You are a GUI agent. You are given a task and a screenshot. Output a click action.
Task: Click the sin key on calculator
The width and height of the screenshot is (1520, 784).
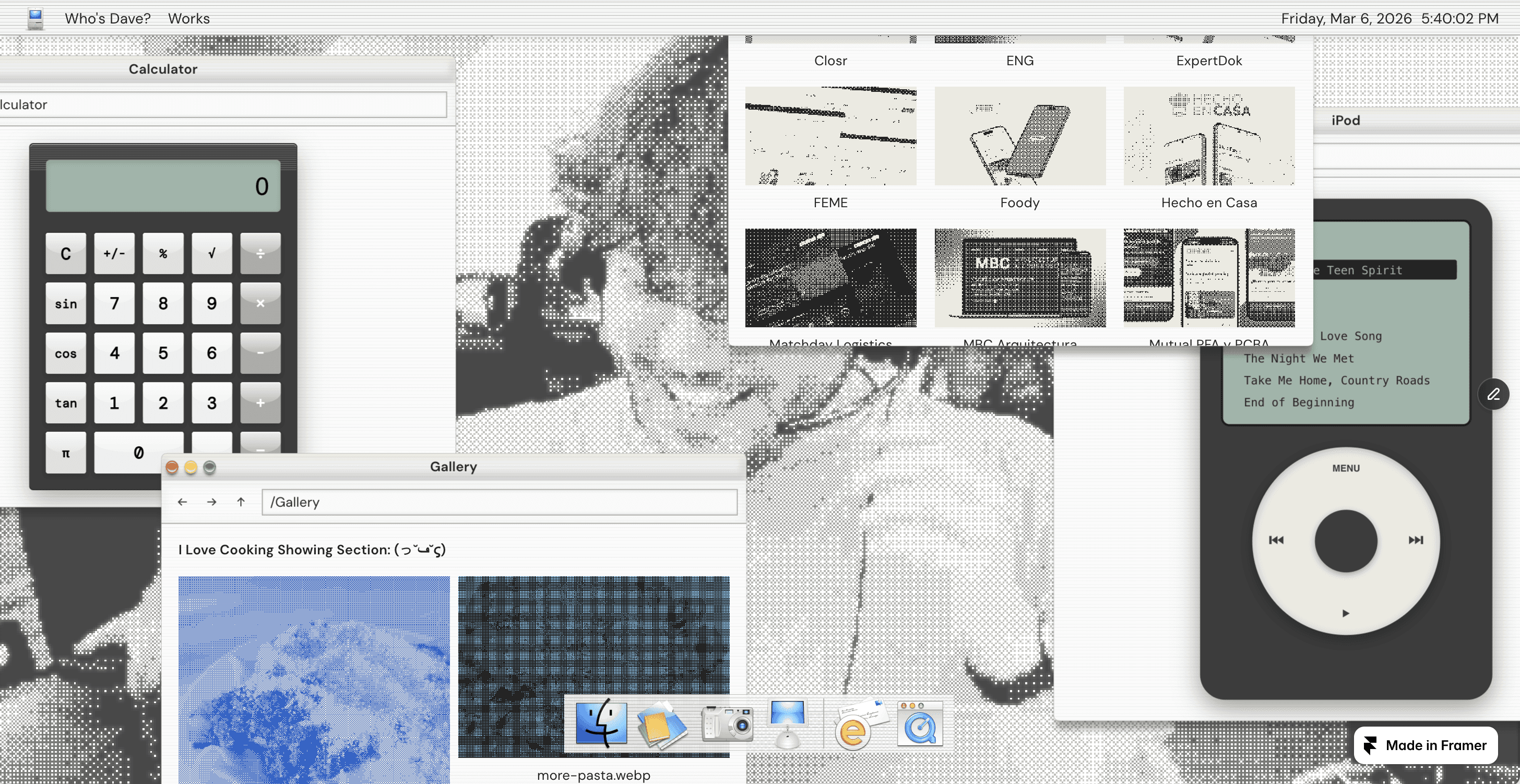tap(65, 303)
